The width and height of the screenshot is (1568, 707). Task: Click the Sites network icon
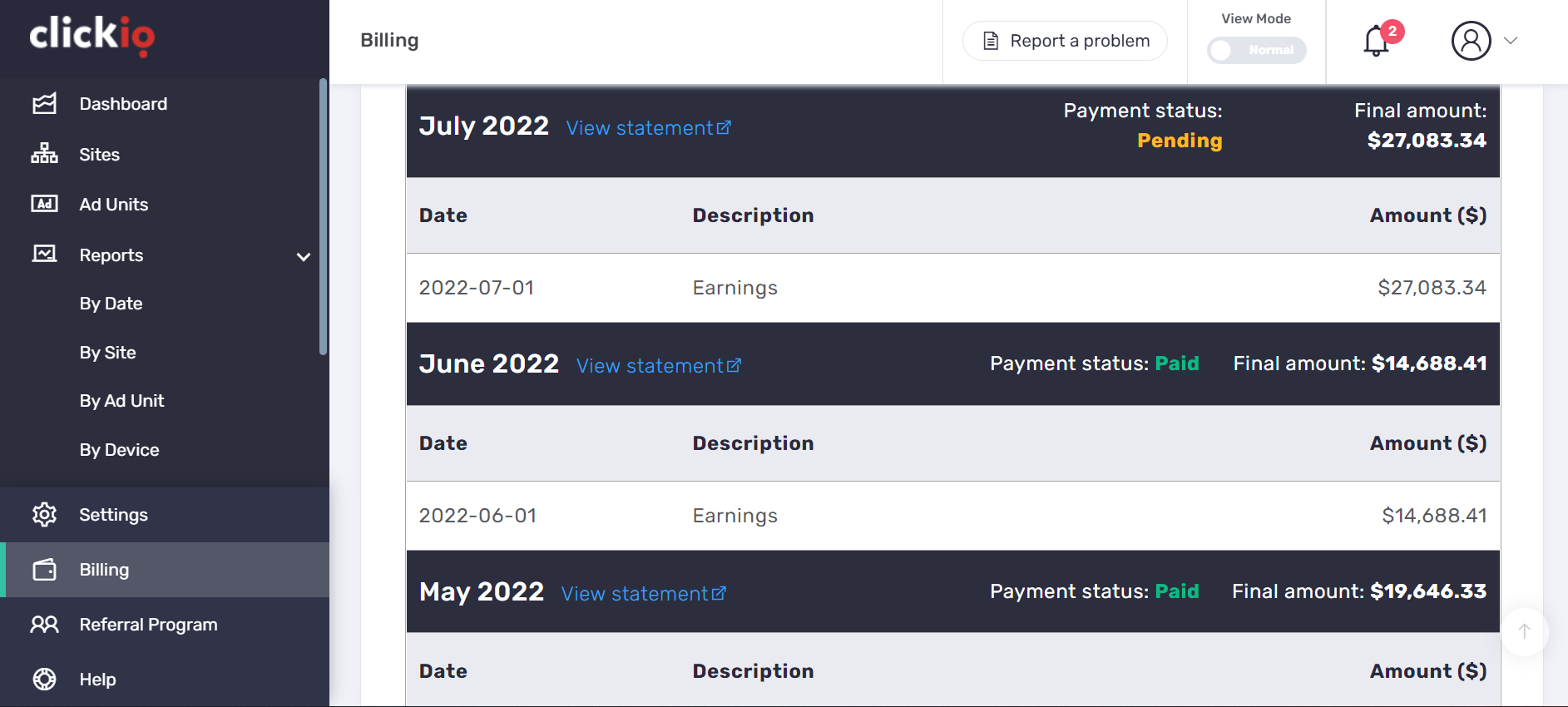[x=44, y=154]
